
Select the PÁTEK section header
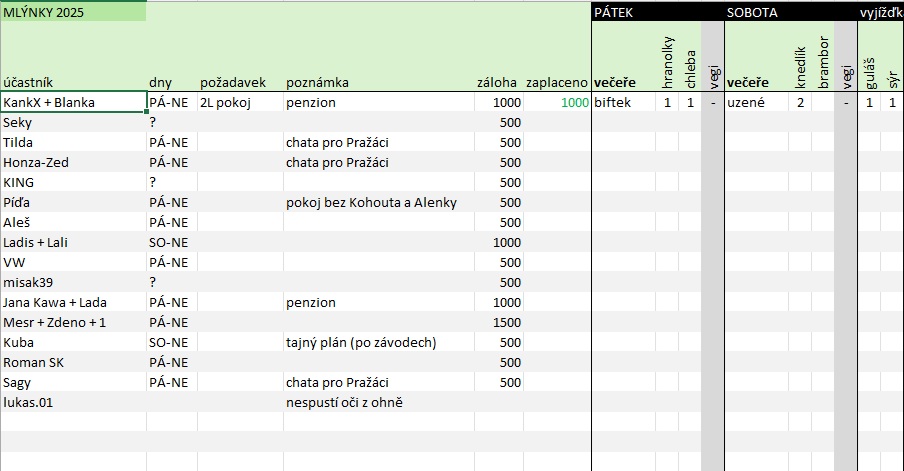(x=613, y=12)
